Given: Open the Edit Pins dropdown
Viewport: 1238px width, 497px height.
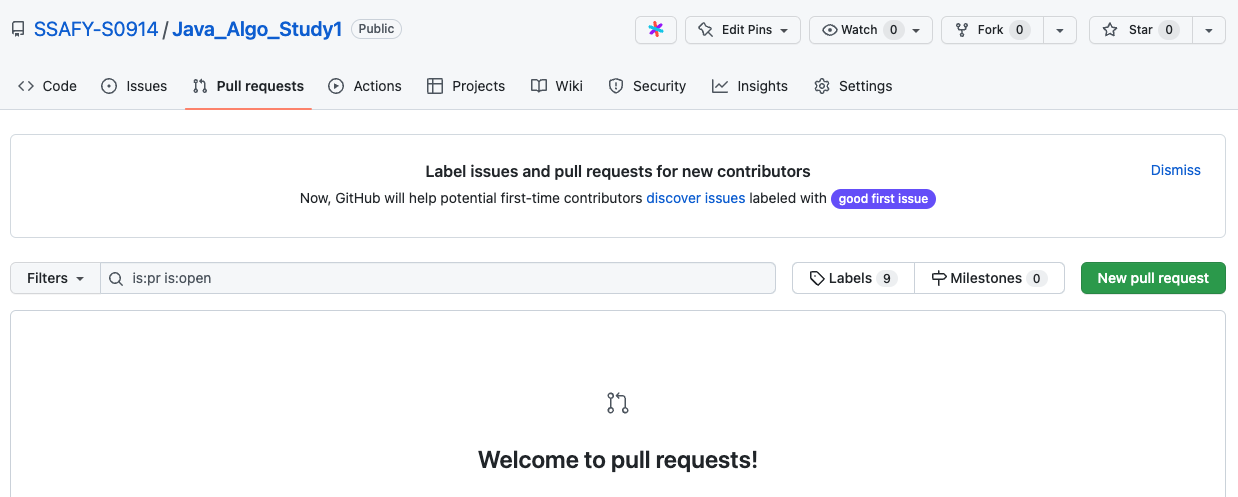Looking at the screenshot, I should tap(743, 30).
